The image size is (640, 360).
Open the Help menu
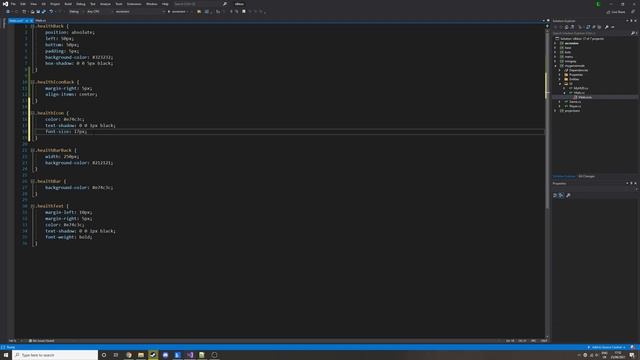[x=165, y=4]
